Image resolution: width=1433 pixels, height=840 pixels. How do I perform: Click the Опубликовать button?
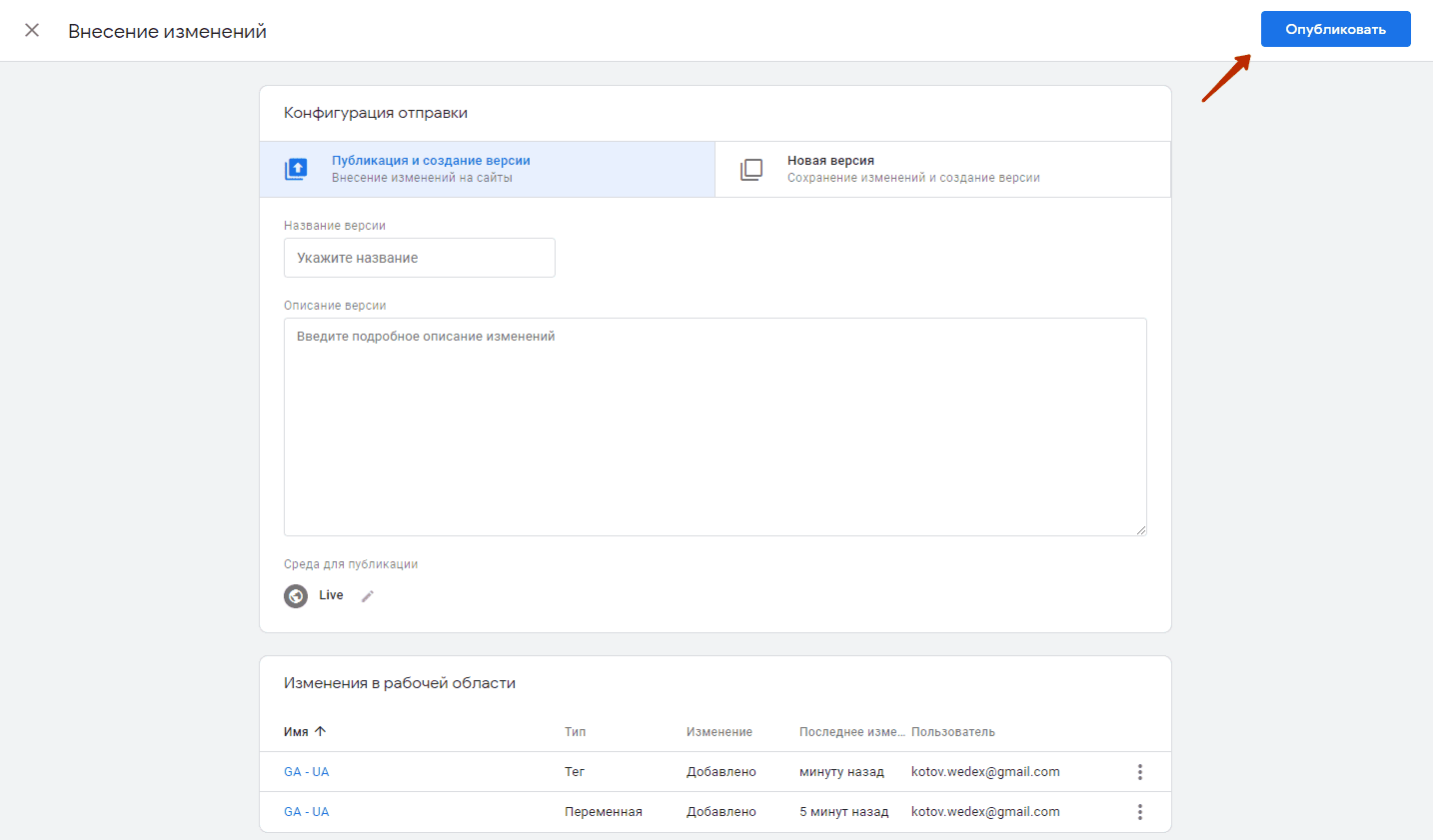pos(1335,29)
